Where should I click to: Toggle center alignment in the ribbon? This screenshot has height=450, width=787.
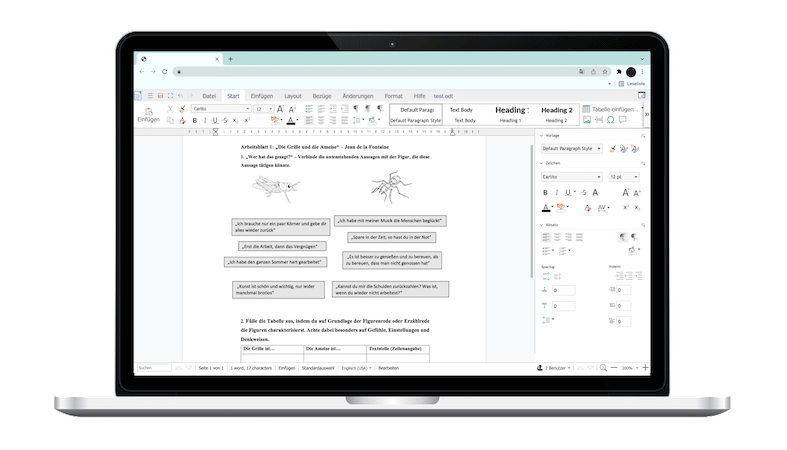[321, 120]
